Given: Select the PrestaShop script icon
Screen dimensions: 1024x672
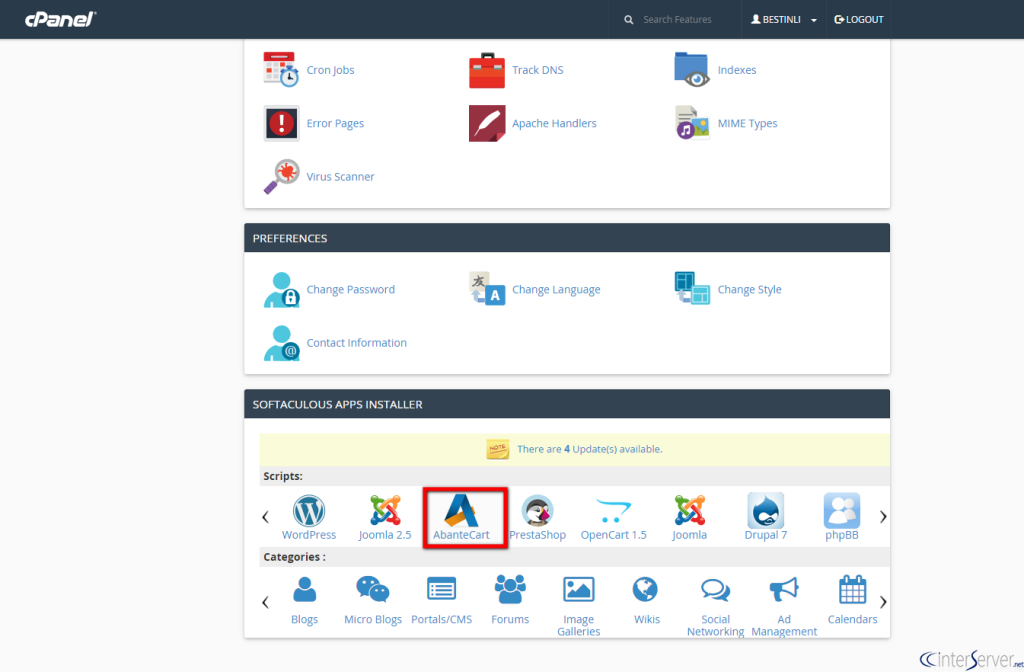Looking at the screenshot, I should click(x=537, y=511).
